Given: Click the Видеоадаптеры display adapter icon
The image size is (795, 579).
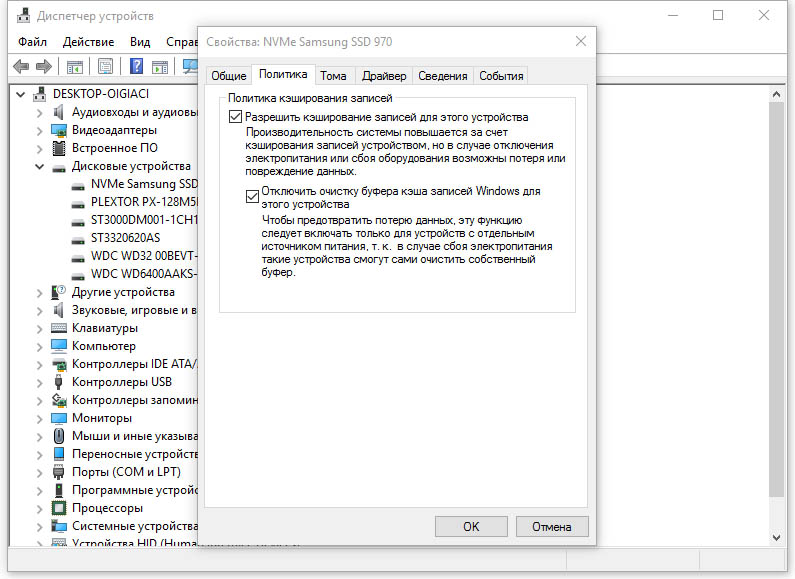Looking at the screenshot, I should (x=60, y=130).
